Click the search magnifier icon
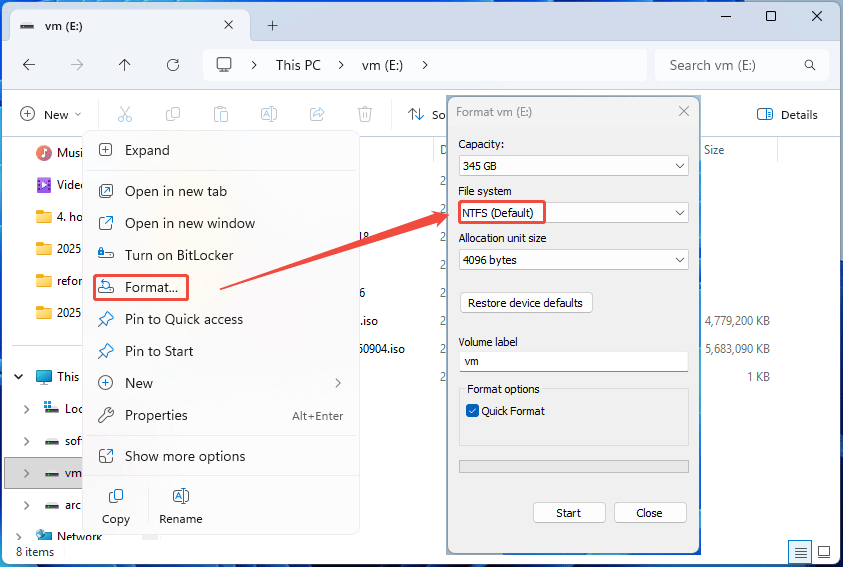 810,65
